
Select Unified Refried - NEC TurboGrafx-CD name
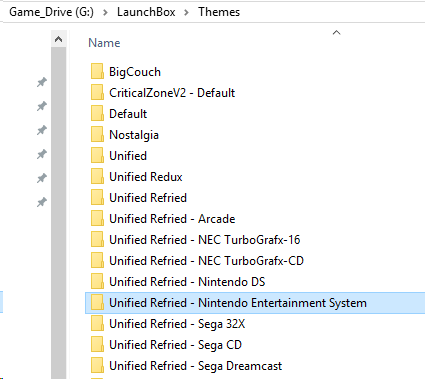point(206,261)
